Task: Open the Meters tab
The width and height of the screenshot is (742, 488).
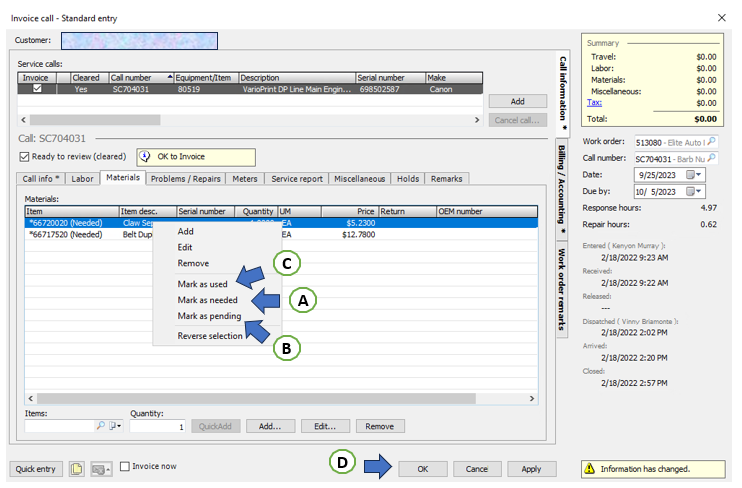Action: click(245, 179)
